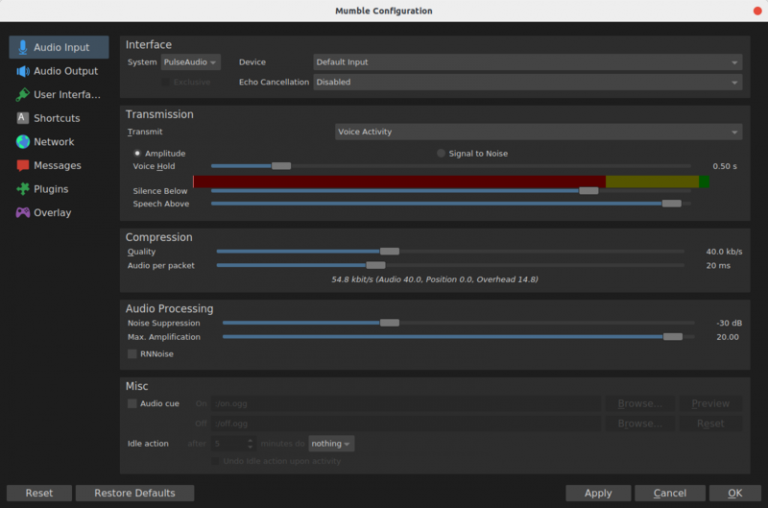Toggle the Audio cue checkbox
This screenshot has width=768, height=508.
point(132,404)
